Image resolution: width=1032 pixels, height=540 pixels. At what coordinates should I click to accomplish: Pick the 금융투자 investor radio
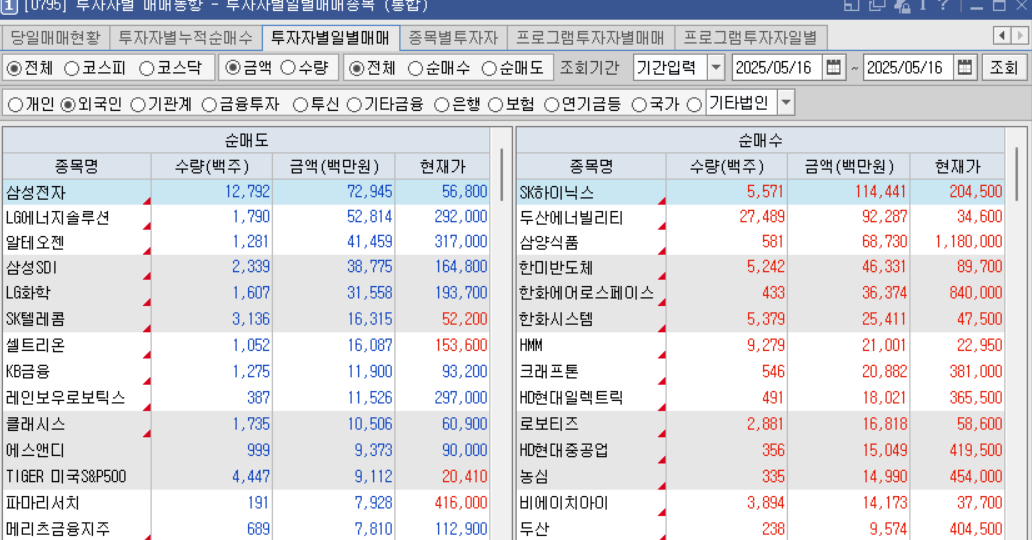(x=209, y=105)
